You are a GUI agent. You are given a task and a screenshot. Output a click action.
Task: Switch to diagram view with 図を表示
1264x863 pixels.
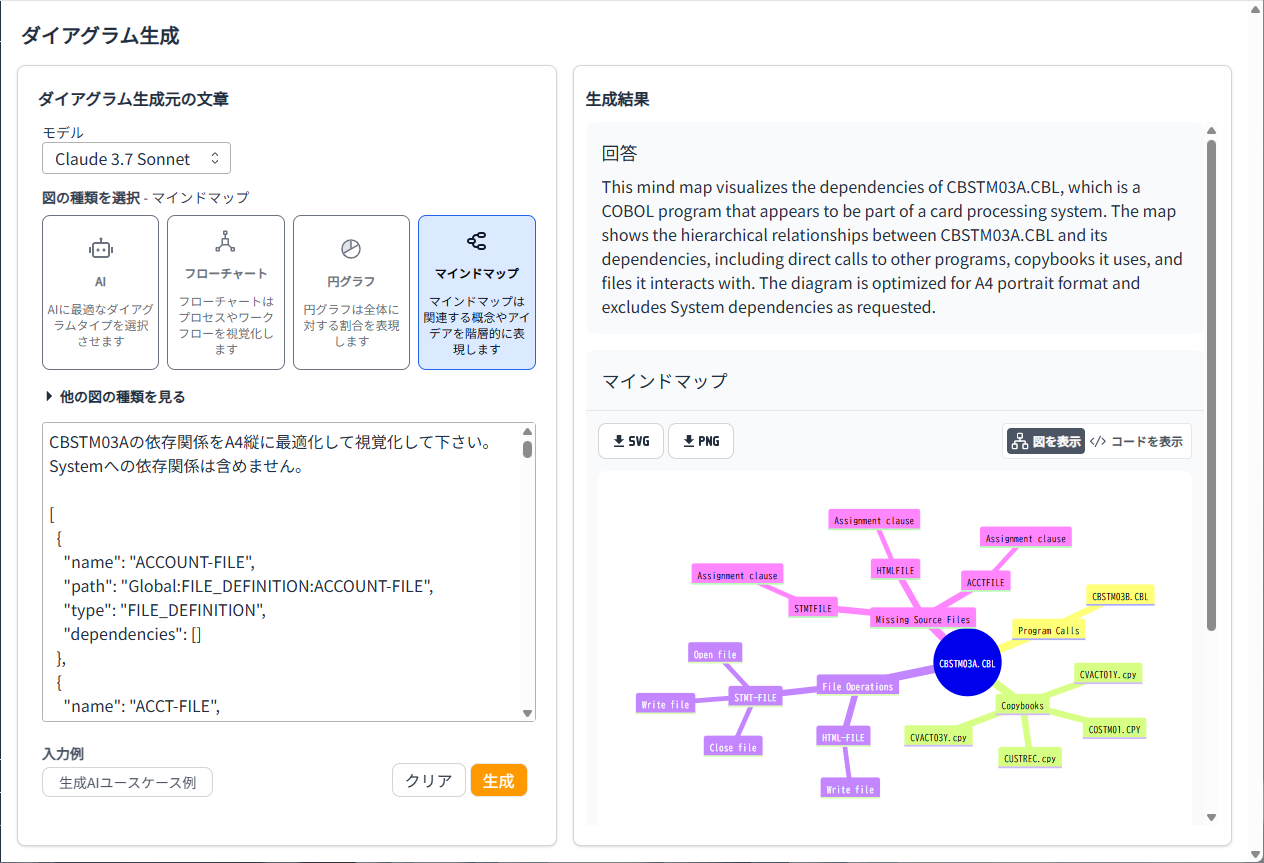[1046, 441]
